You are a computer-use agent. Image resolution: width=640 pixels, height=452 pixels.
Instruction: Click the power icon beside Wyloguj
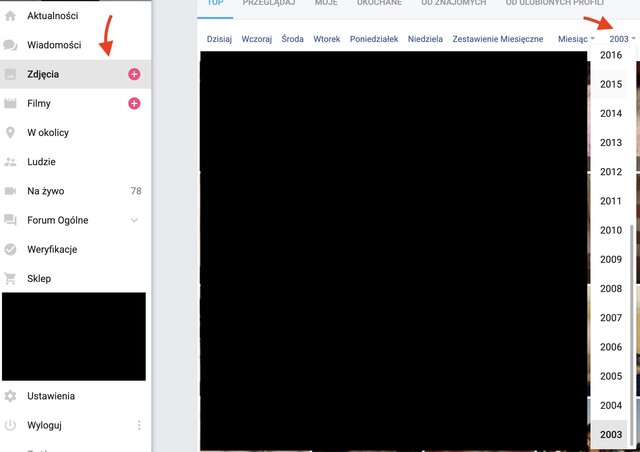pos(10,425)
